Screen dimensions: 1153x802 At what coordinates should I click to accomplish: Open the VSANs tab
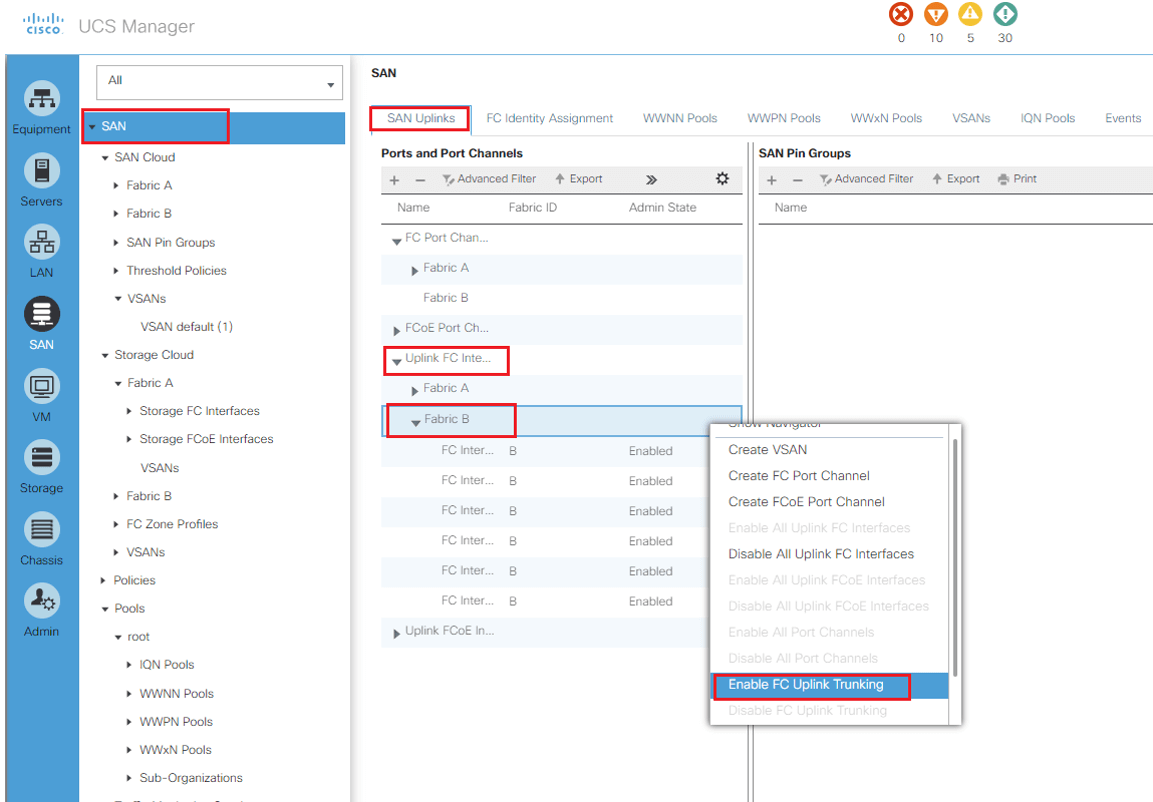(x=971, y=118)
